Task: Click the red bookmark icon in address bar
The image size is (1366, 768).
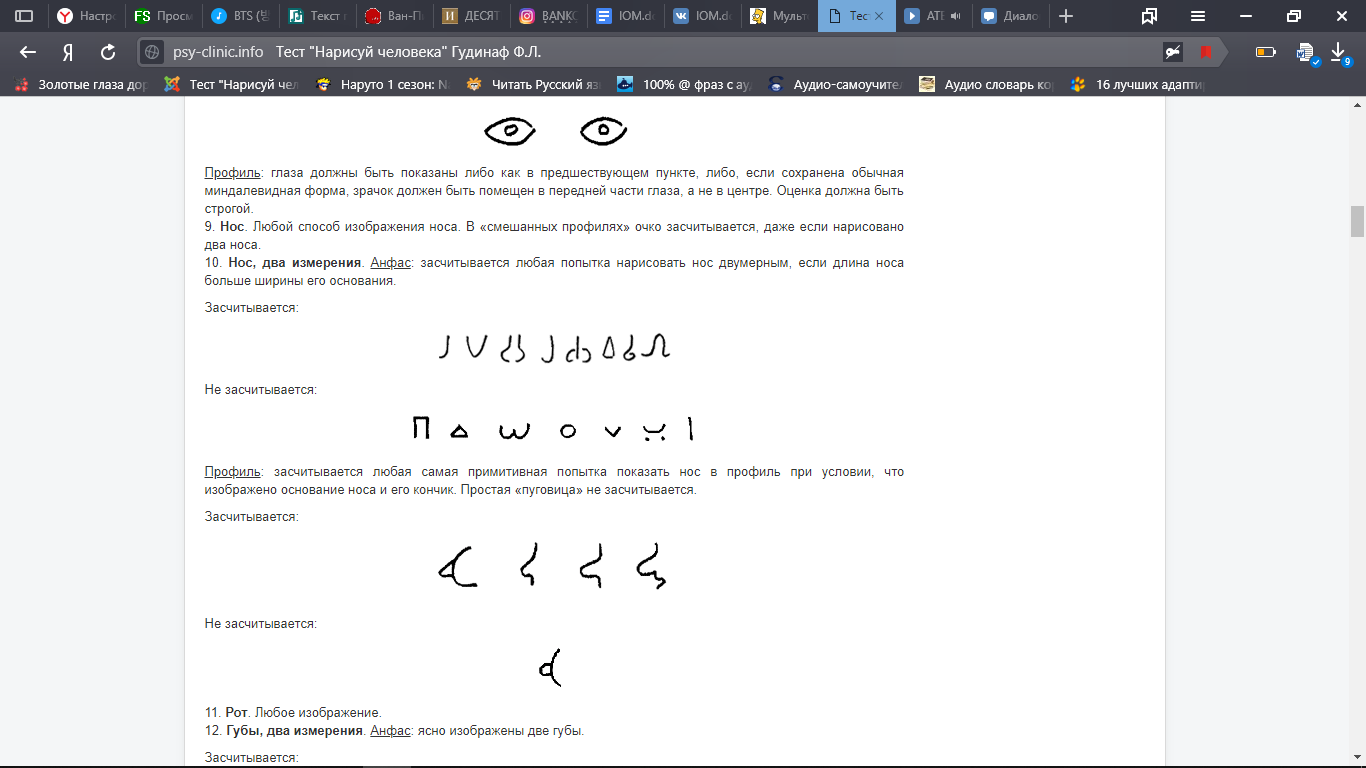Action: [x=1206, y=52]
